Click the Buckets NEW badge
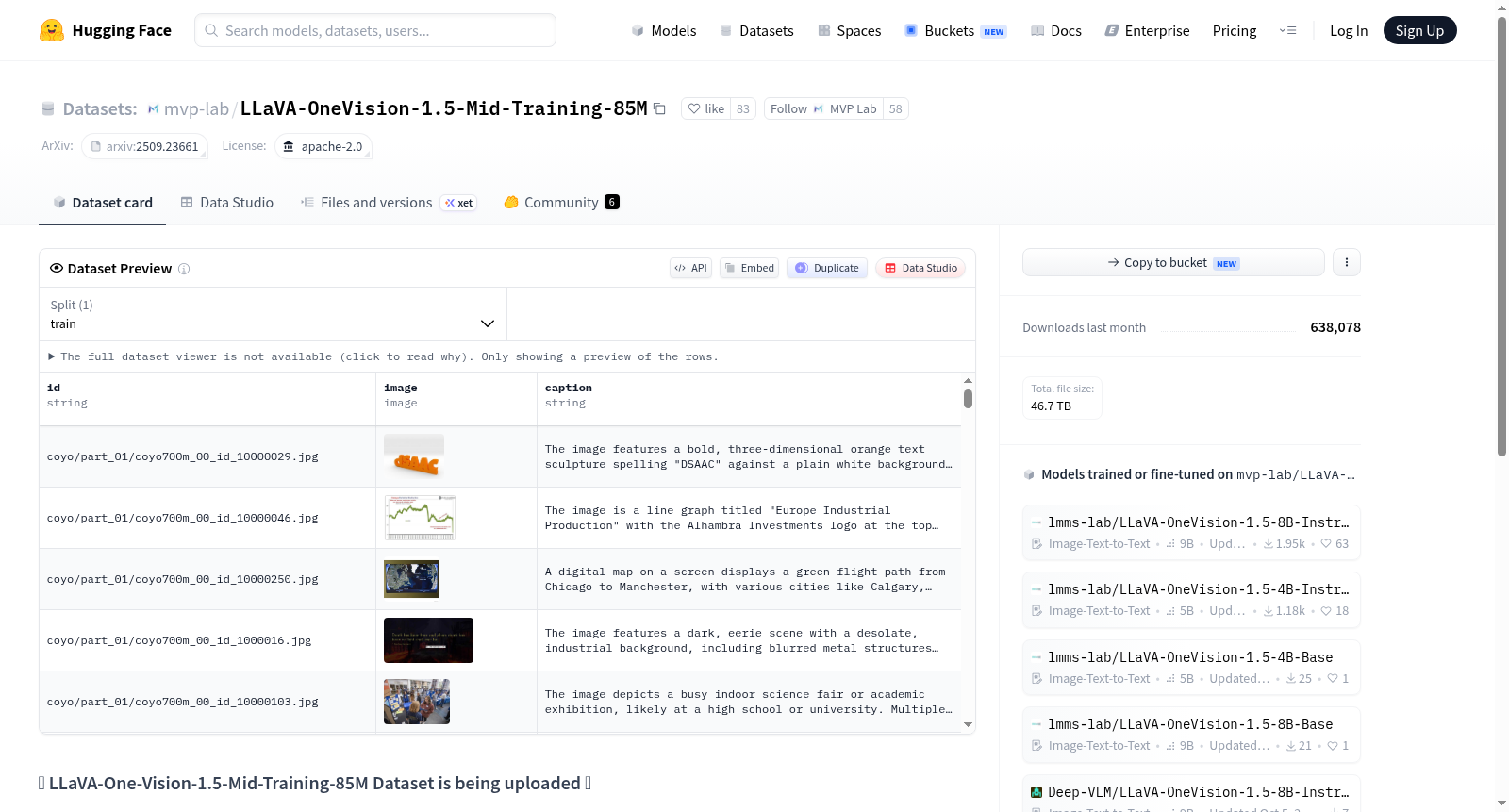The image size is (1509, 812). click(994, 31)
